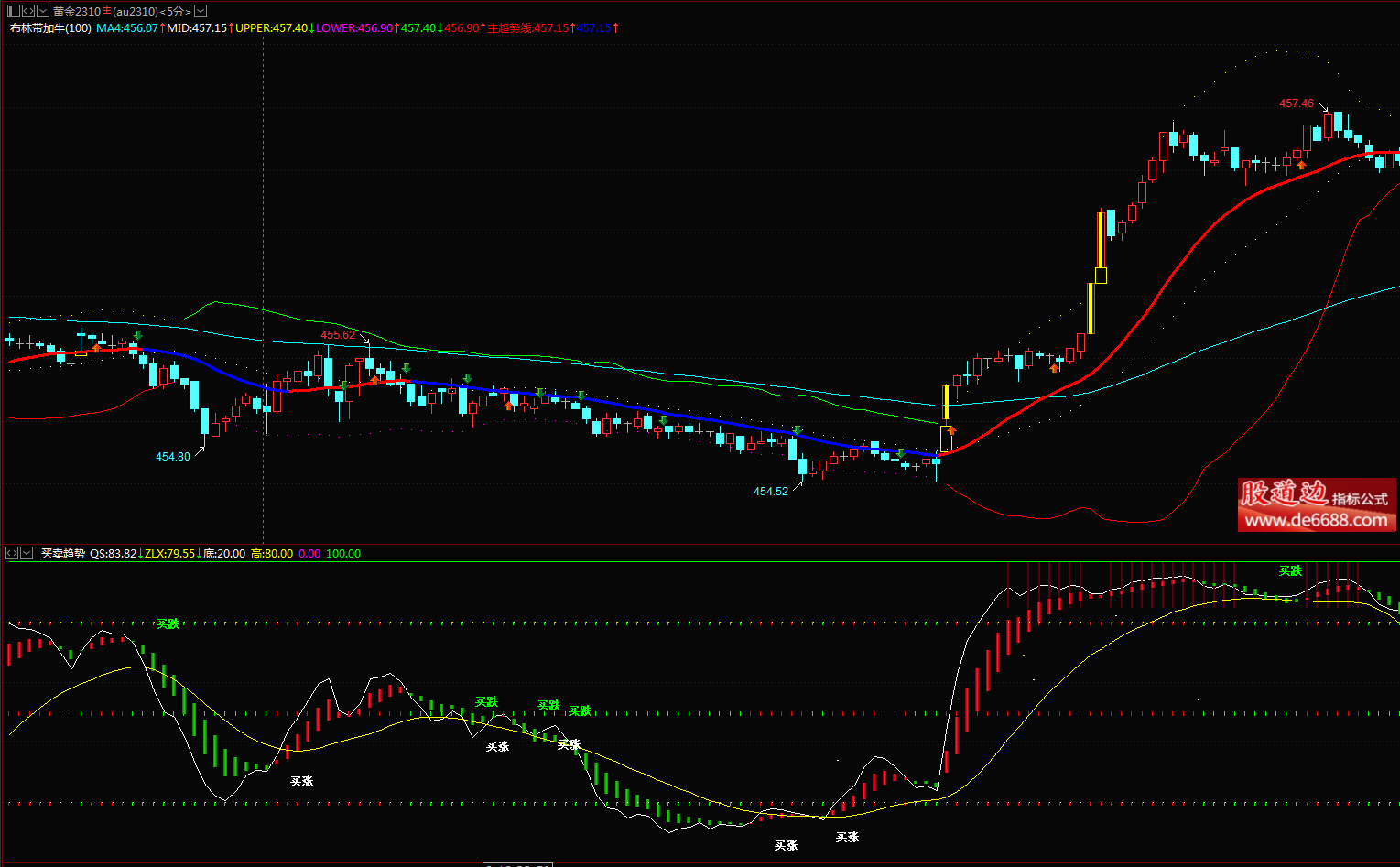
Task: Click the 455.62 price label
Action: [x=338, y=335]
